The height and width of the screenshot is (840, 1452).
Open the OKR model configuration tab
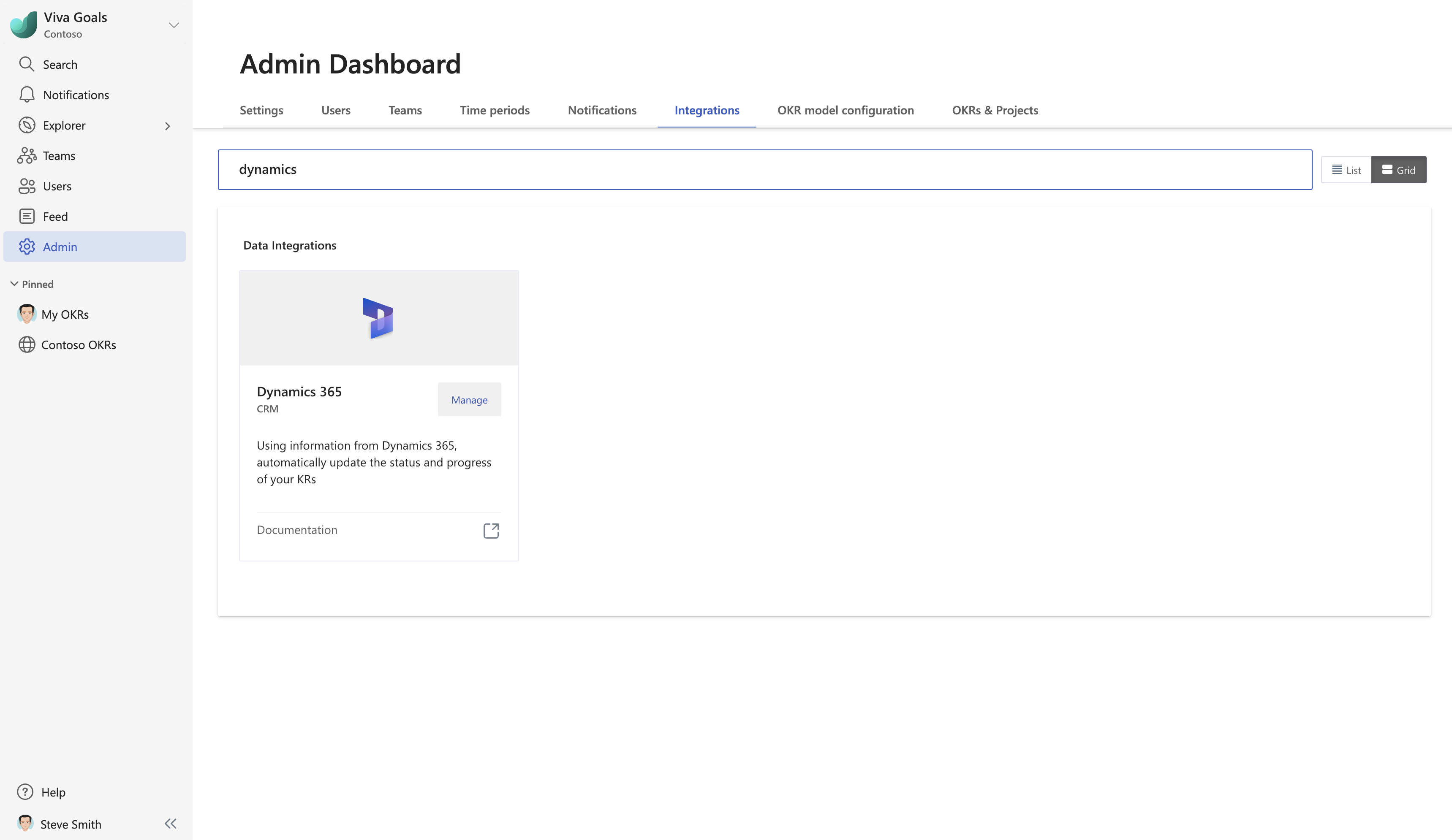(x=845, y=110)
